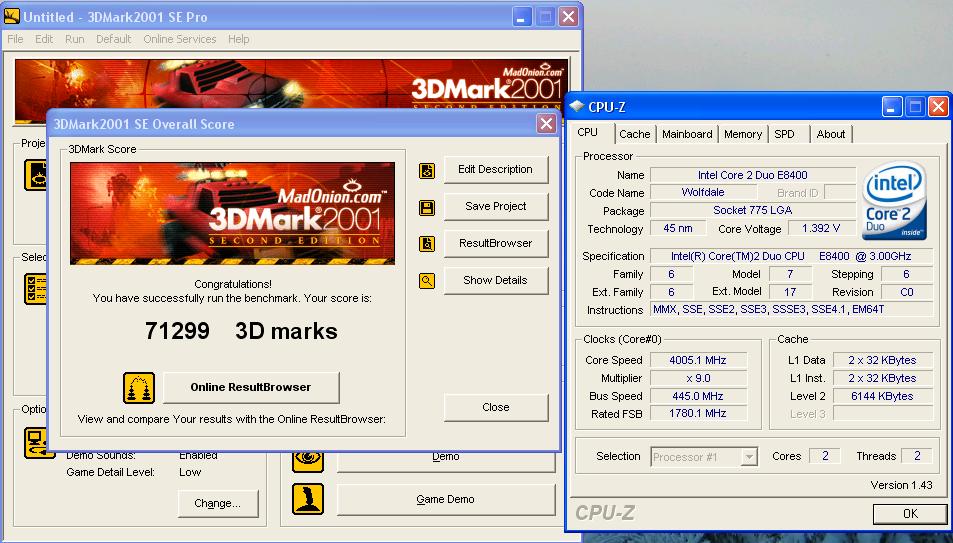This screenshot has height=543, width=953.
Task: Click the Cores count field
Action: pos(825,456)
